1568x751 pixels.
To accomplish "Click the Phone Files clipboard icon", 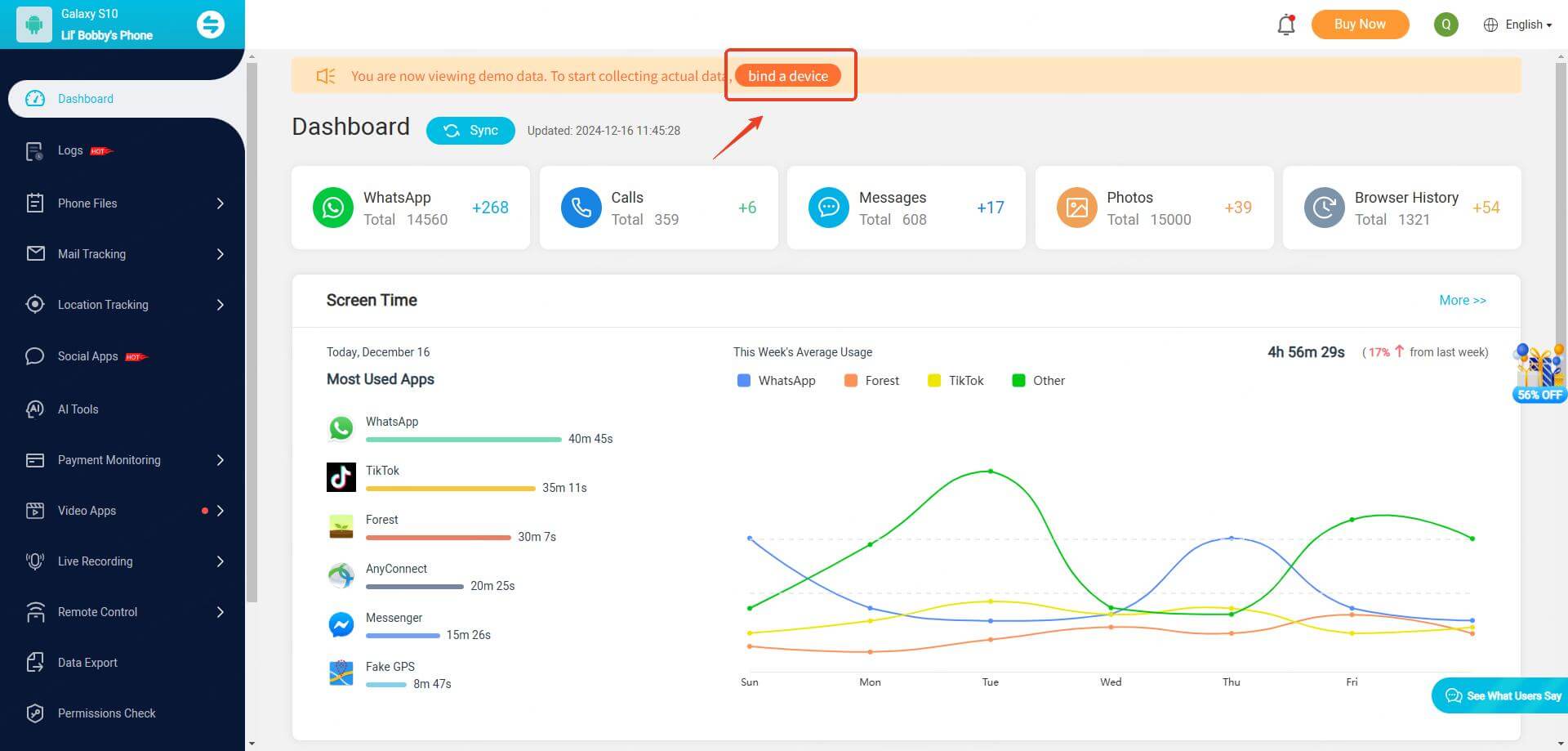I will (35, 203).
